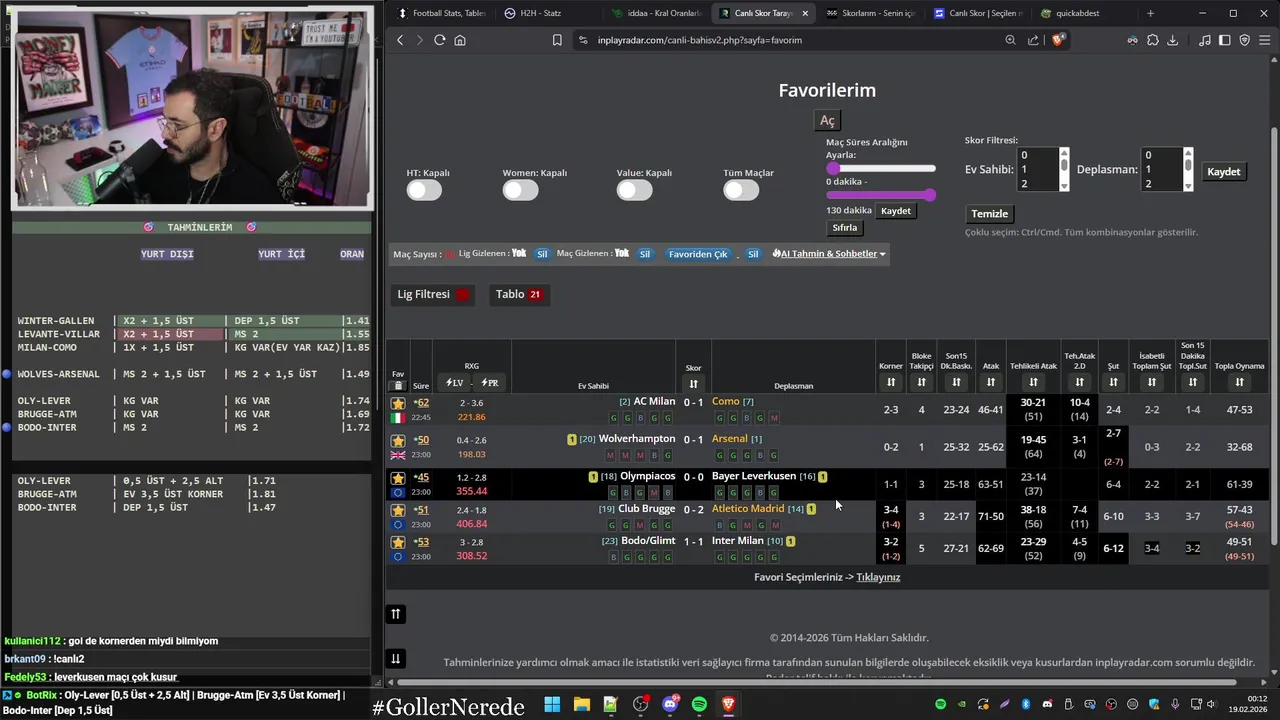
Task: Unfavorite the AC Milan match star
Action: [398, 403]
